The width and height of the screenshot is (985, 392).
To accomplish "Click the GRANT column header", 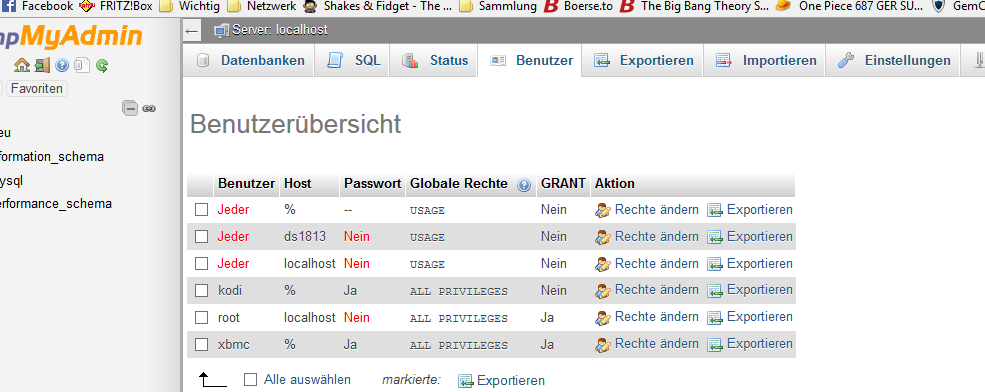I will coord(563,184).
